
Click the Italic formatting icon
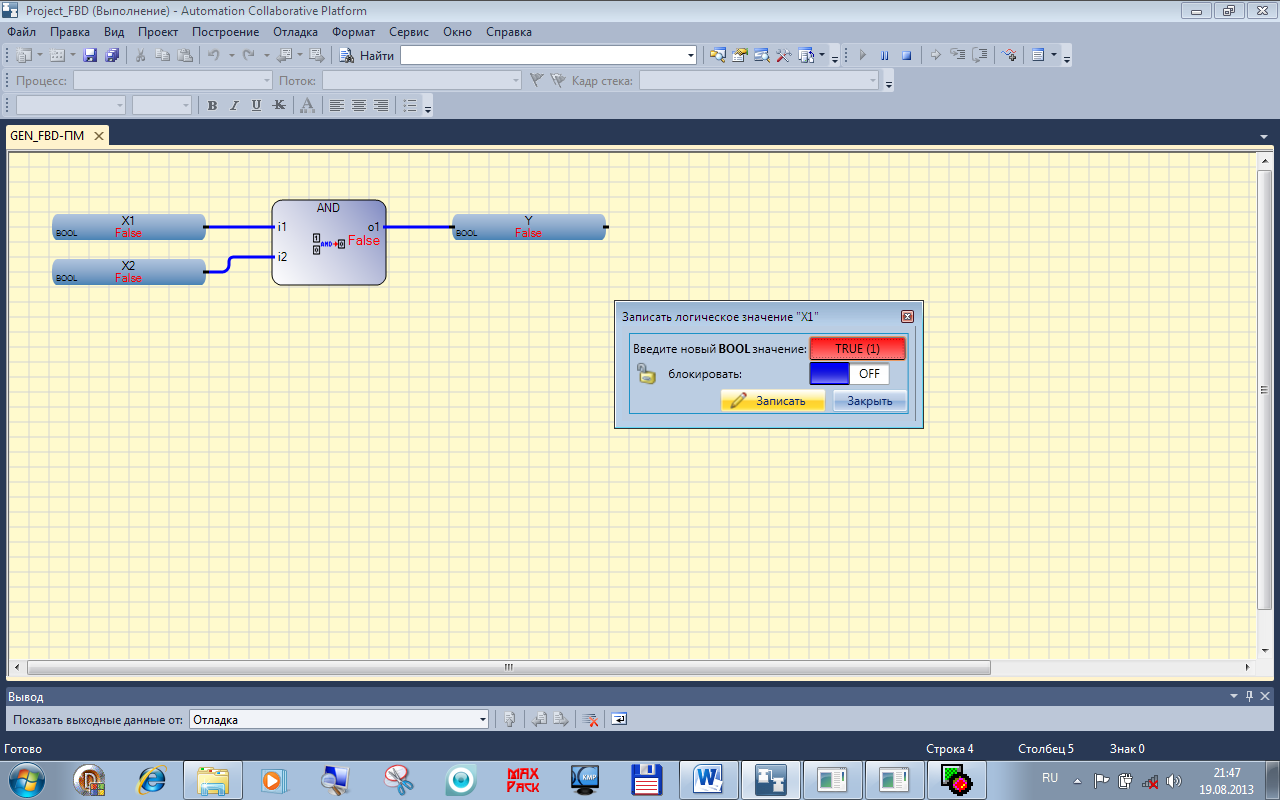coord(234,105)
